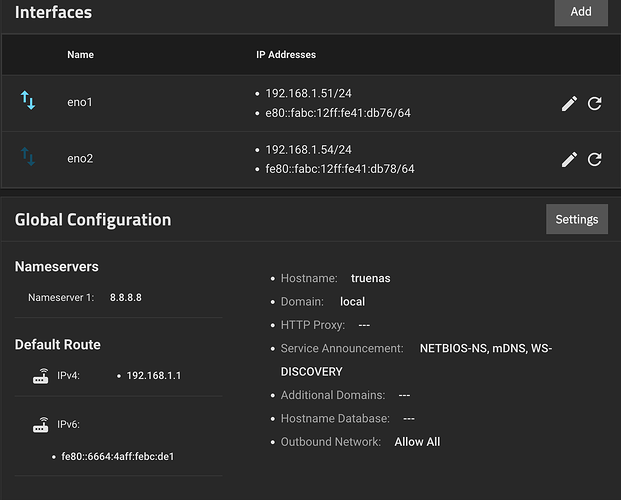Click the IPv4 default route router icon
621x500 pixels.
40,376
